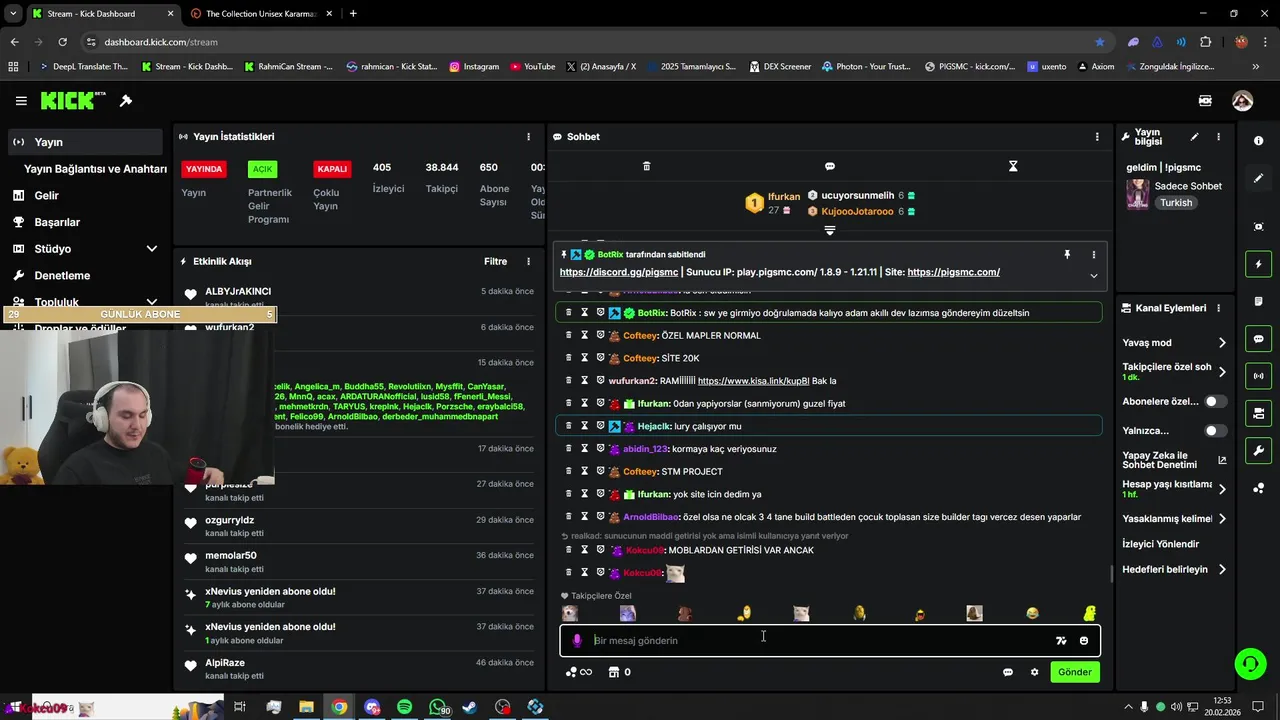Open the emoji picker in the message box

click(x=1084, y=641)
